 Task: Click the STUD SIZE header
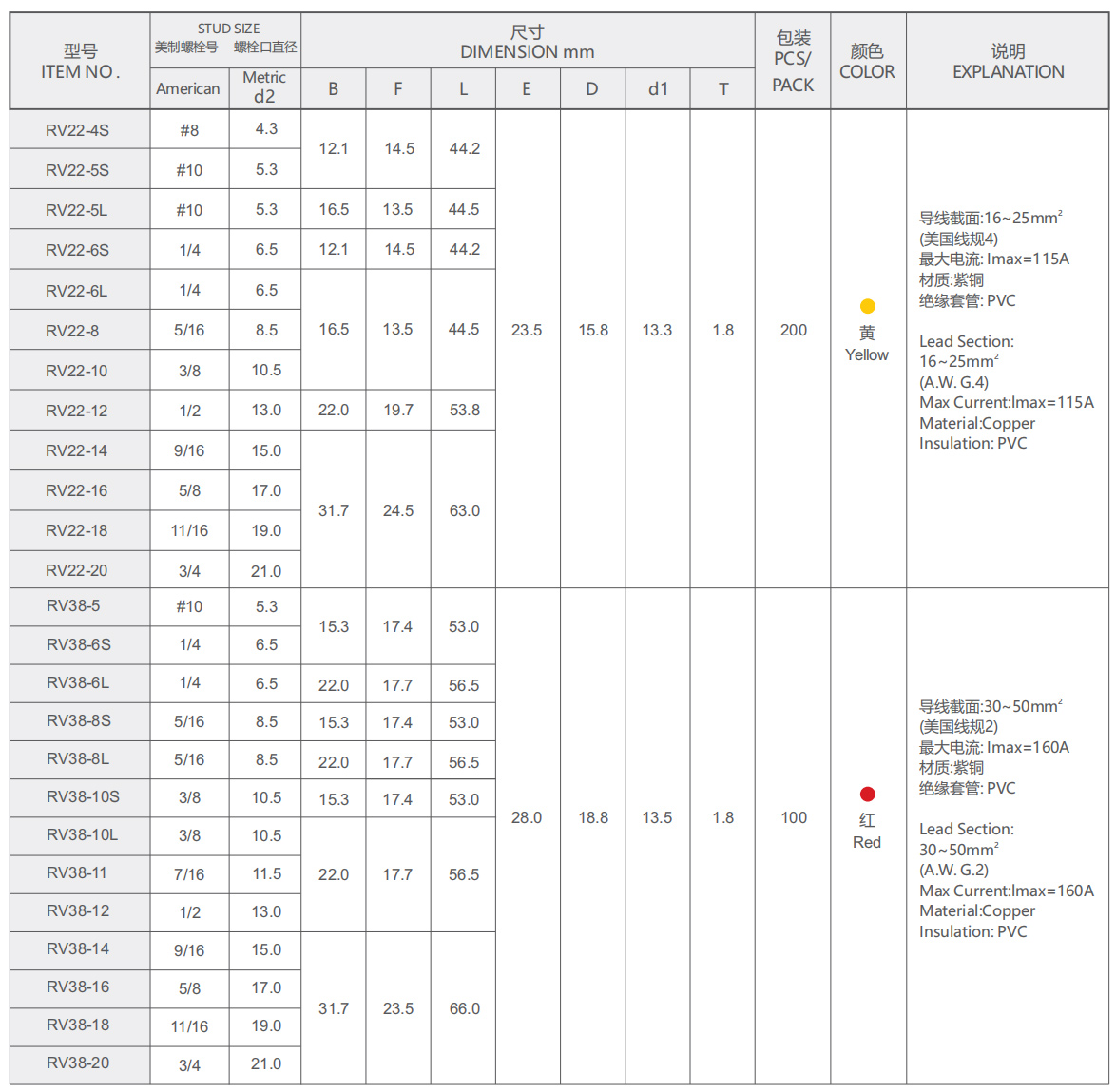pyautogui.click(x=228, y=29)
